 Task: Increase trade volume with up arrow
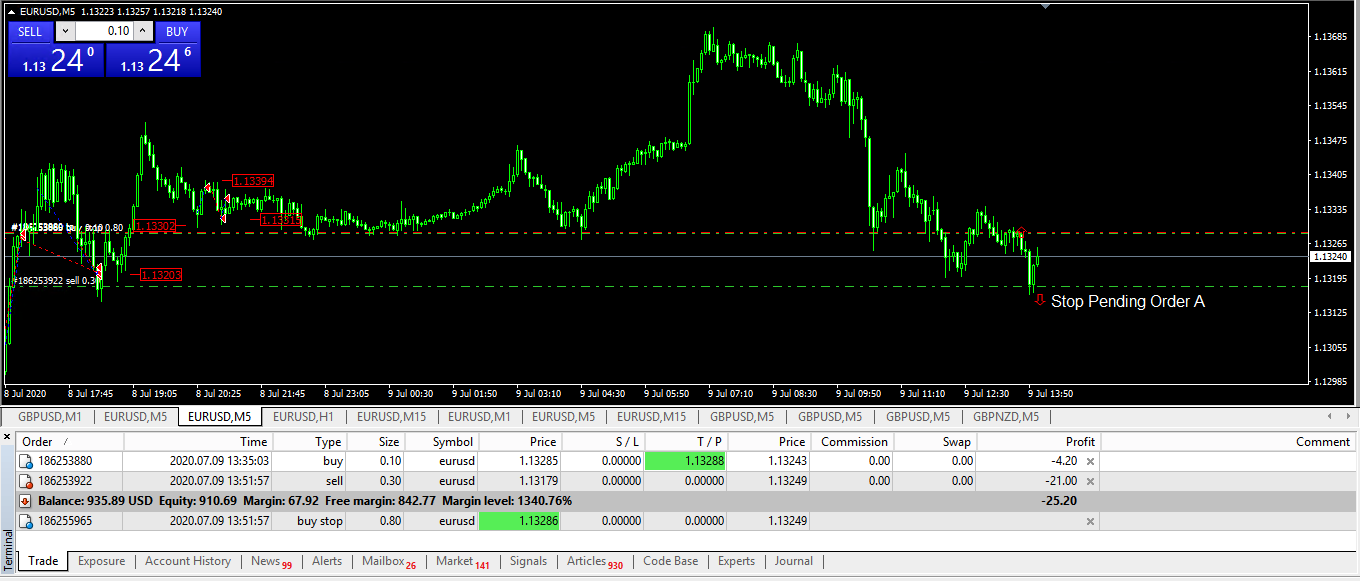coord(142,31)
